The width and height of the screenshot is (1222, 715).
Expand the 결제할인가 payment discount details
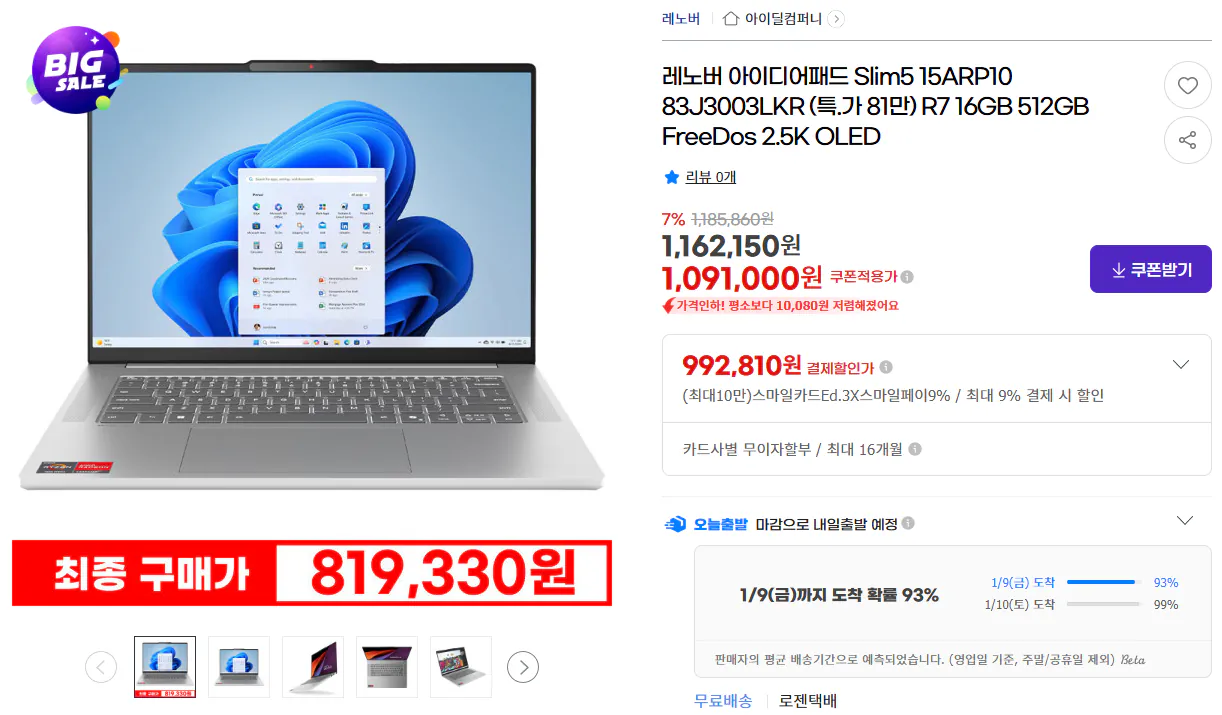point(1181,365)
